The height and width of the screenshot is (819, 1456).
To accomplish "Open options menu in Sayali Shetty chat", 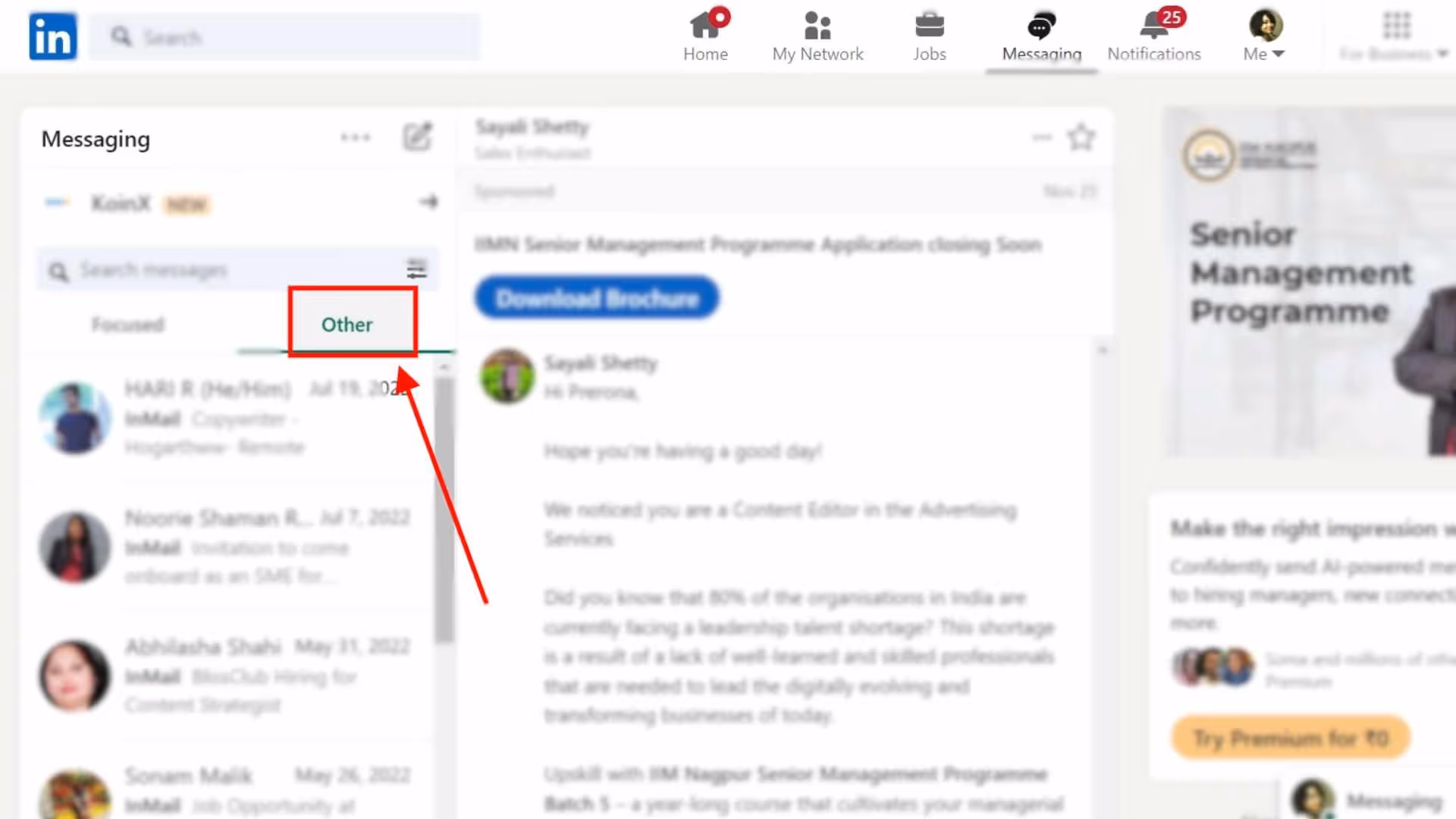I will (1042, 137).
